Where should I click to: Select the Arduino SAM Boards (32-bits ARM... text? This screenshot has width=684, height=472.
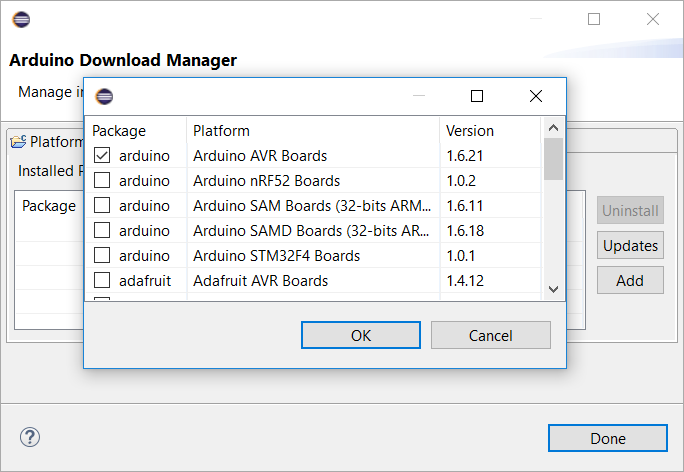312,205
